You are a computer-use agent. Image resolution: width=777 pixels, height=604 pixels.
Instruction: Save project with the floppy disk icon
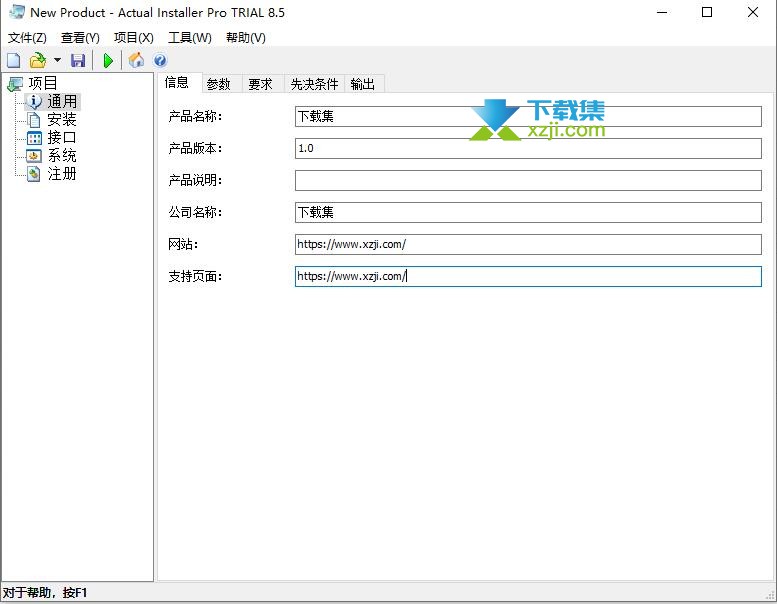click(x=78, y=60)
